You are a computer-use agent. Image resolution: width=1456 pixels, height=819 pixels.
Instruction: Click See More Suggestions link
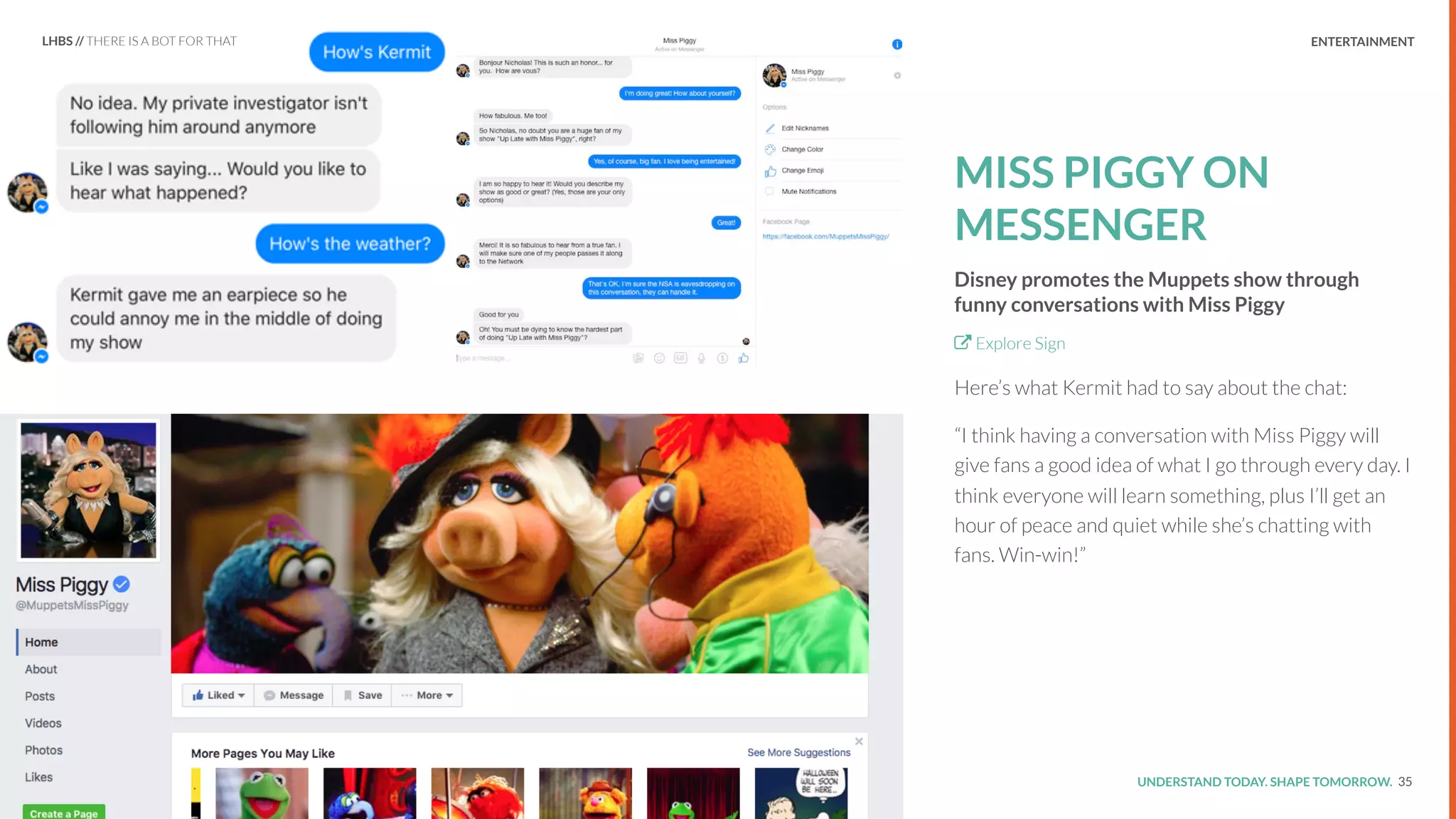[798, 752]
